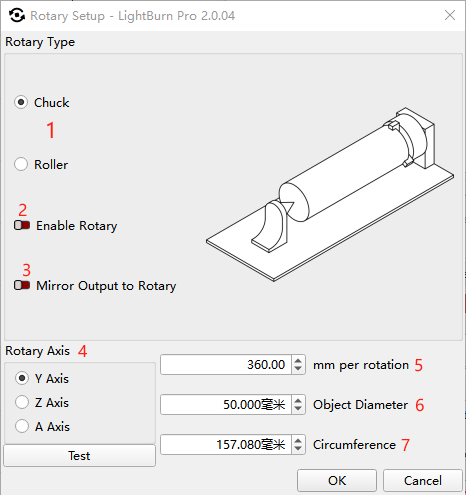This screenshot has height=495, width=466.
Task: Confirm settings with the OK button
Action: 337,481
